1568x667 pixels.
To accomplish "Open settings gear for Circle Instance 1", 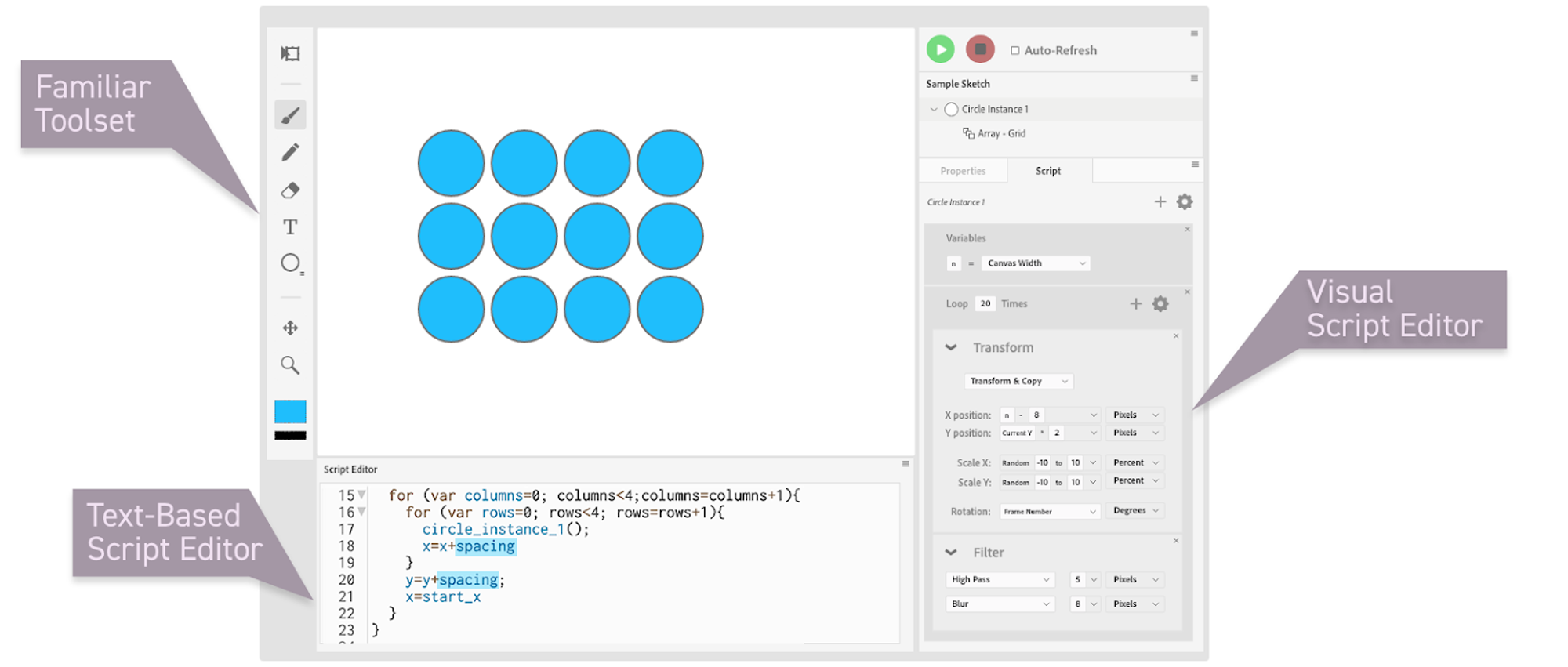I will click(1185, 202).
